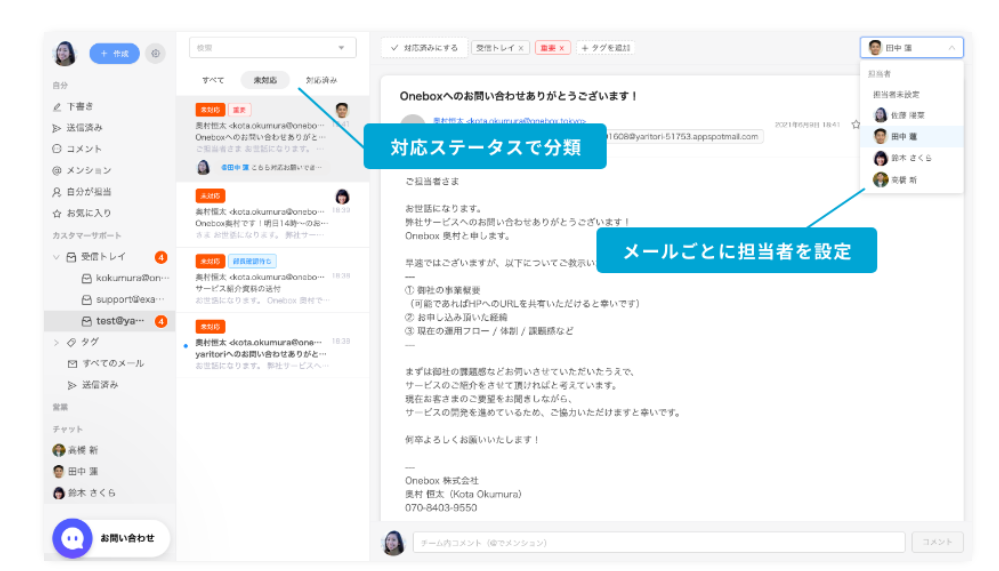Click the settings gear icon beside 作成
The image size is (999, 571).
[x=155, y=54]
